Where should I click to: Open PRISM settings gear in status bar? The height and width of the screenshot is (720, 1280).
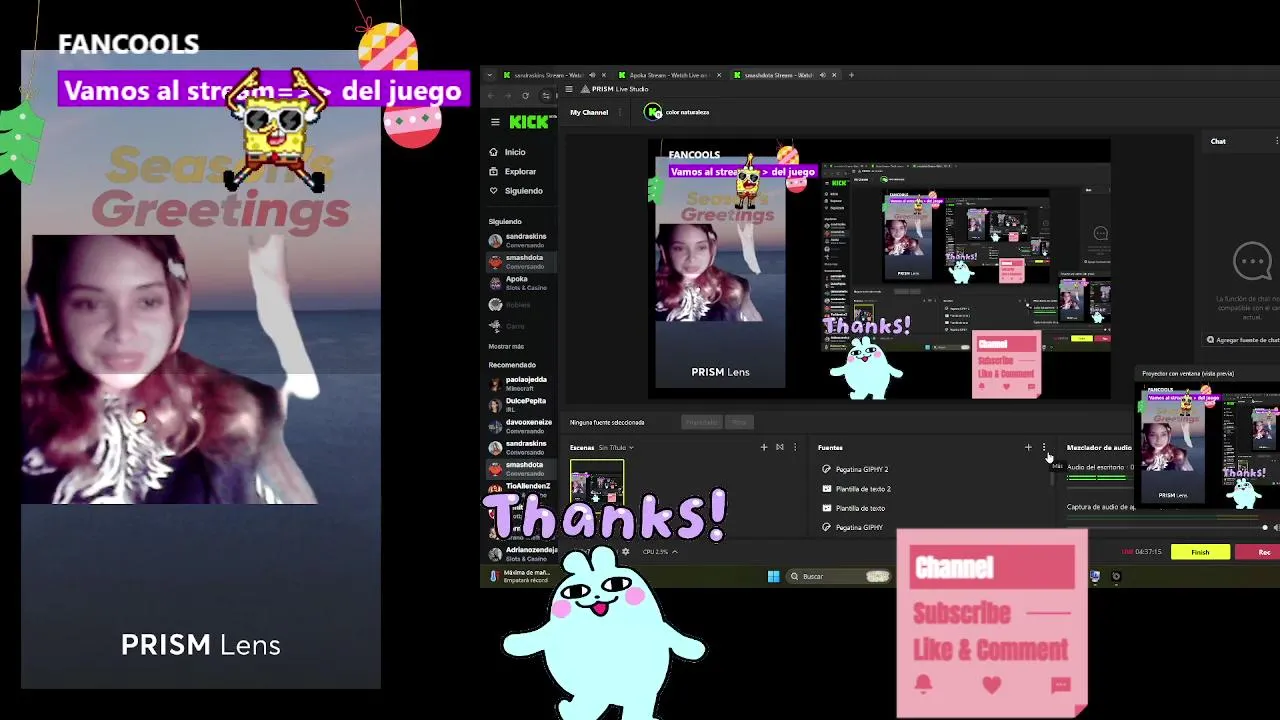(626, 551)
